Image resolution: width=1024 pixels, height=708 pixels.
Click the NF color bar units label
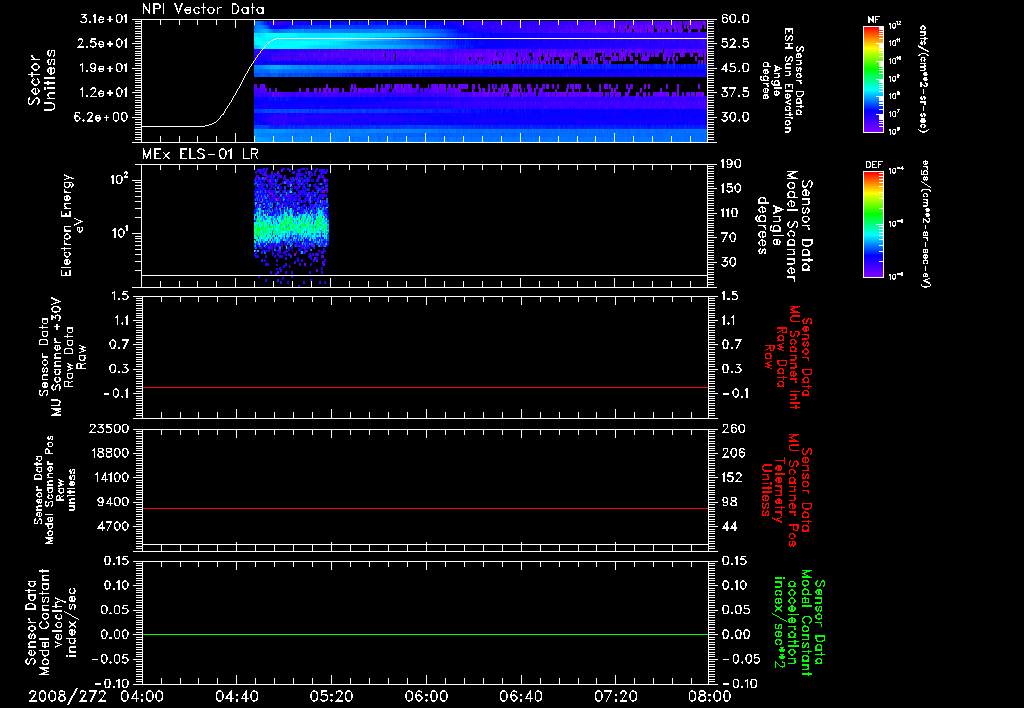click(923, 78)
